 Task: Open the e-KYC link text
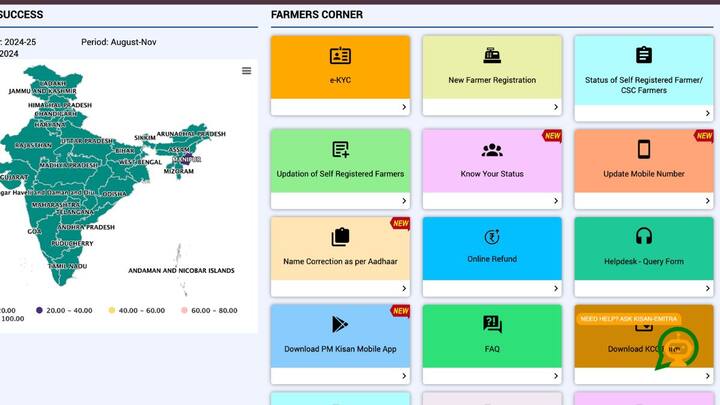pos(340,80)
